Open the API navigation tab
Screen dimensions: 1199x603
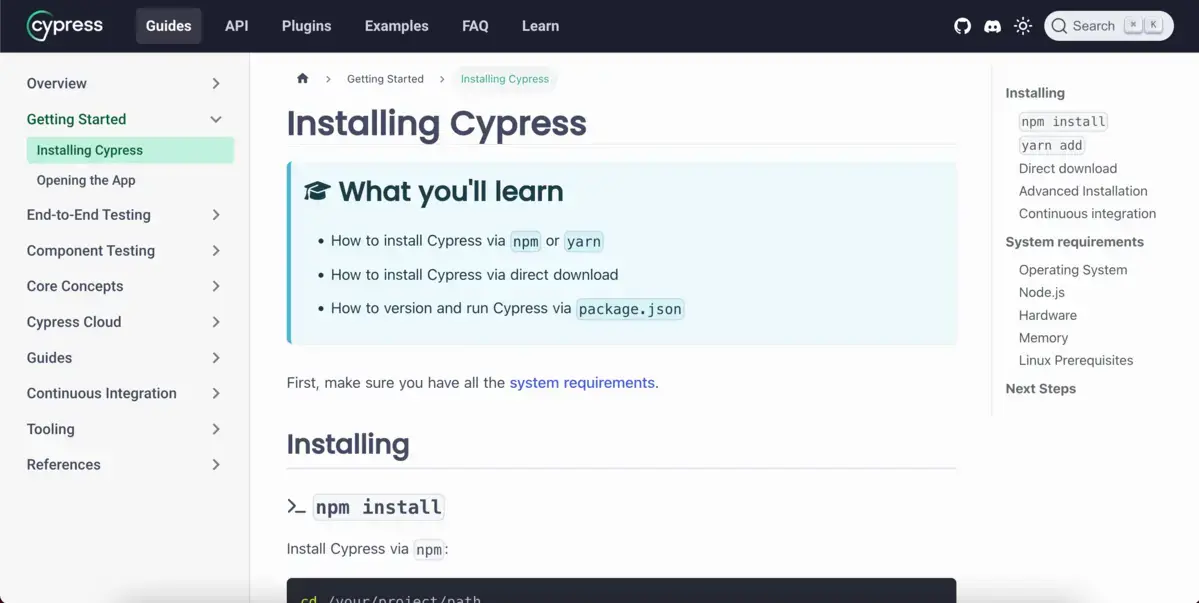[x=236, y=26]
